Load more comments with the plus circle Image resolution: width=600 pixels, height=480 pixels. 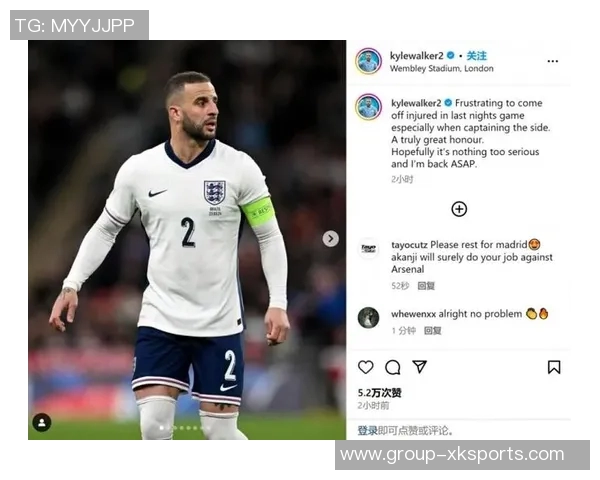click(x=459, y=209)
